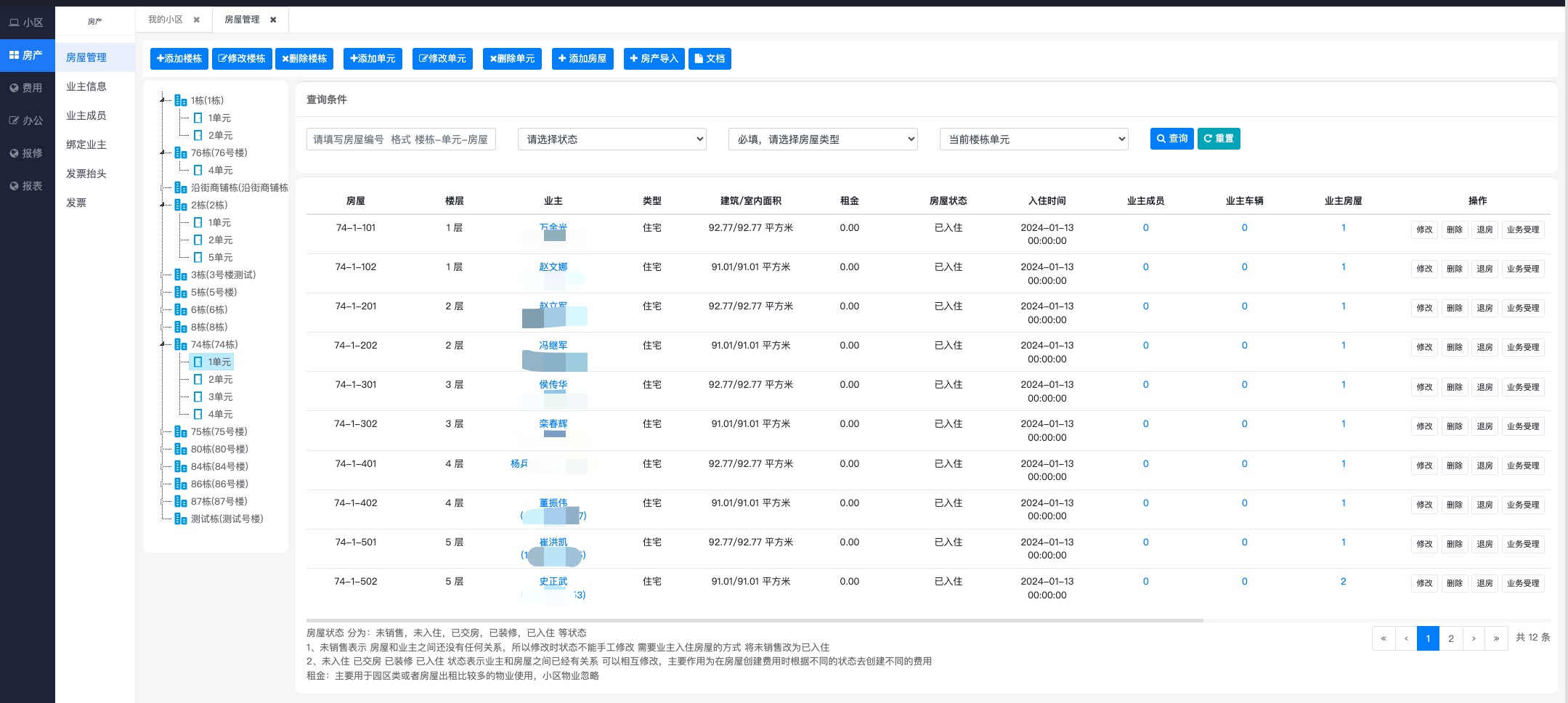Open the 办公 sidebar section
Viewport: 1568px width, 703px height.
pyautogui.click(x=27, y=121)
